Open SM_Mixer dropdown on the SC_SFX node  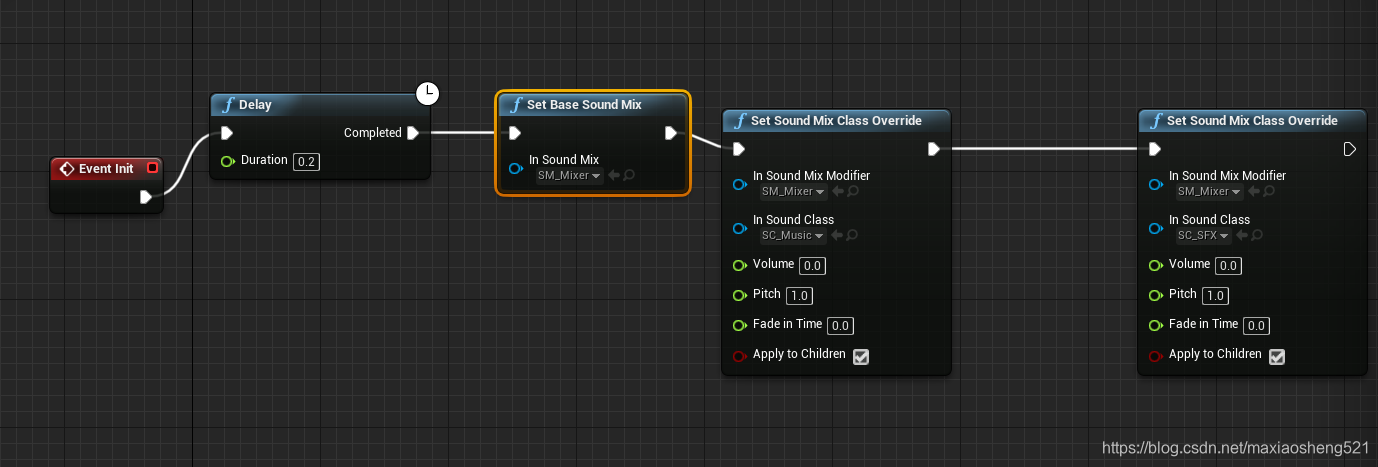pyautogui.click(x=1210, y=192)
